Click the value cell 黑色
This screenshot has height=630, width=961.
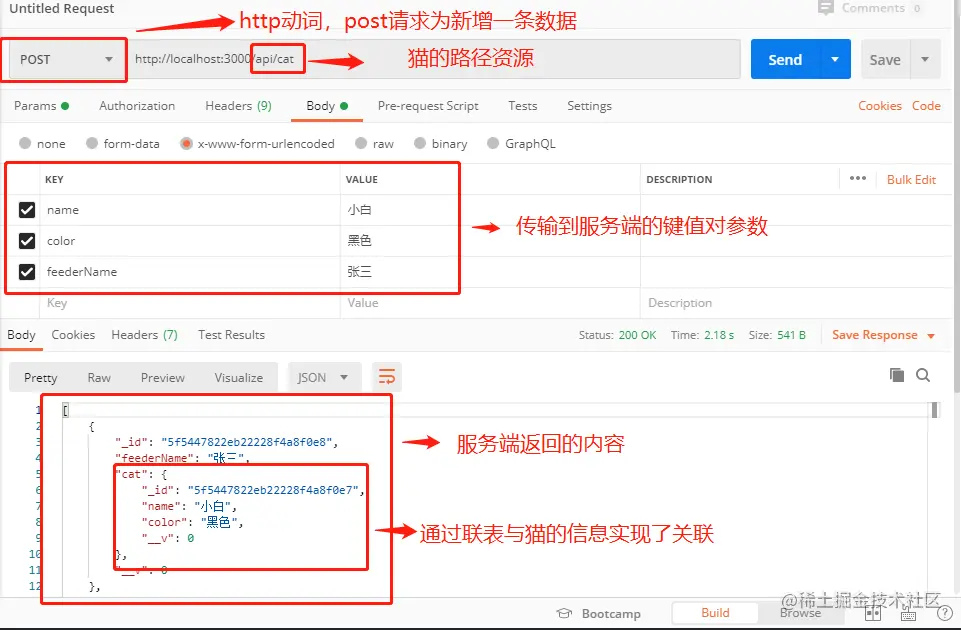click(490, 240)
